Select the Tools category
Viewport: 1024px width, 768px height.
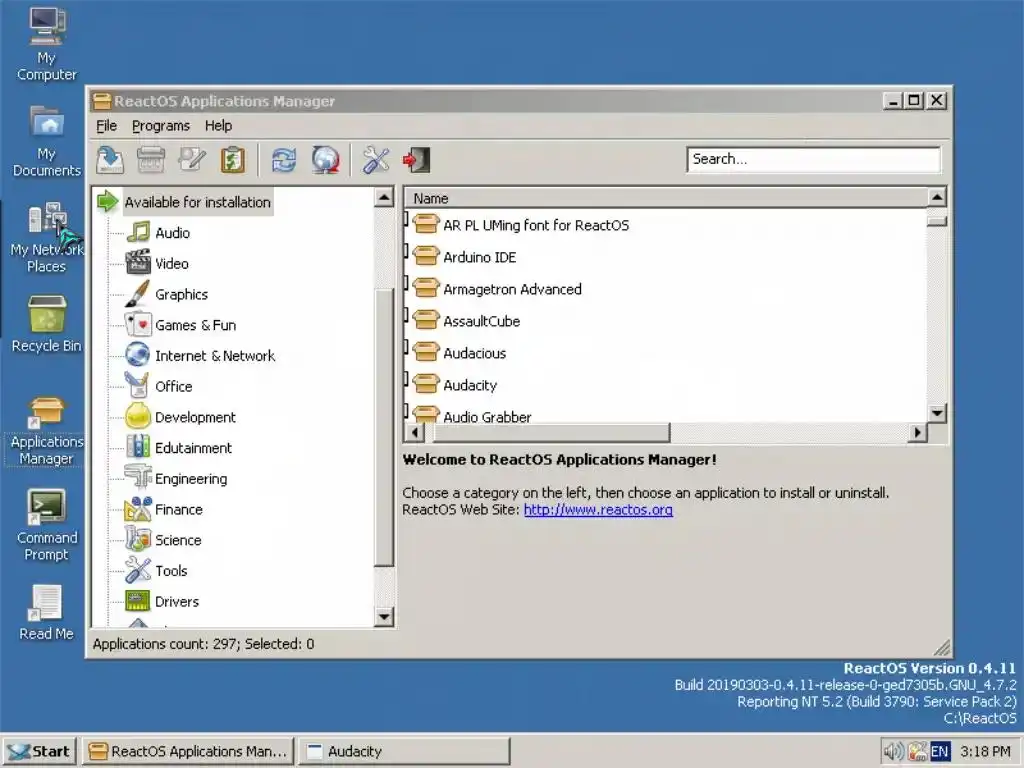(171, 571)
